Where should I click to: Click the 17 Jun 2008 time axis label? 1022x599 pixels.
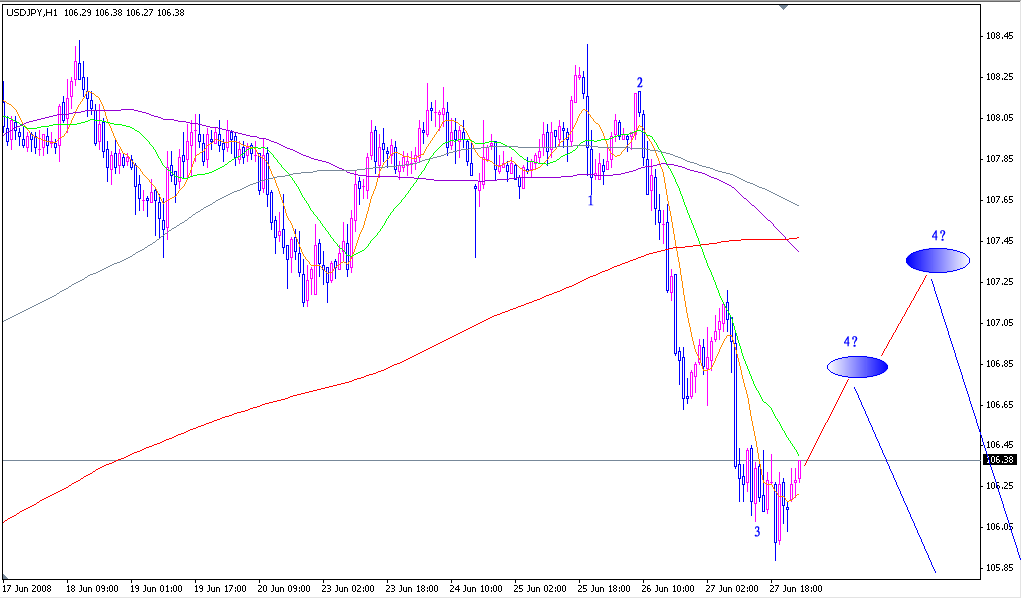click(30, 590)
